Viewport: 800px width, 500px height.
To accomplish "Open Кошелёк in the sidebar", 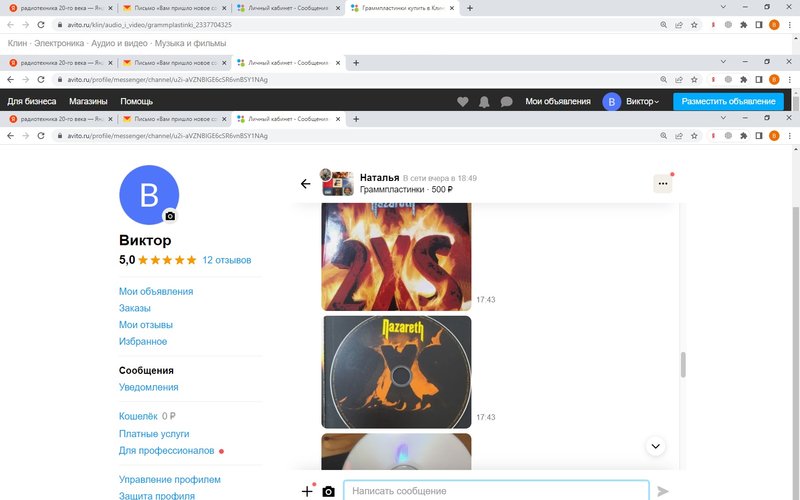I will (x=138, y=416).
